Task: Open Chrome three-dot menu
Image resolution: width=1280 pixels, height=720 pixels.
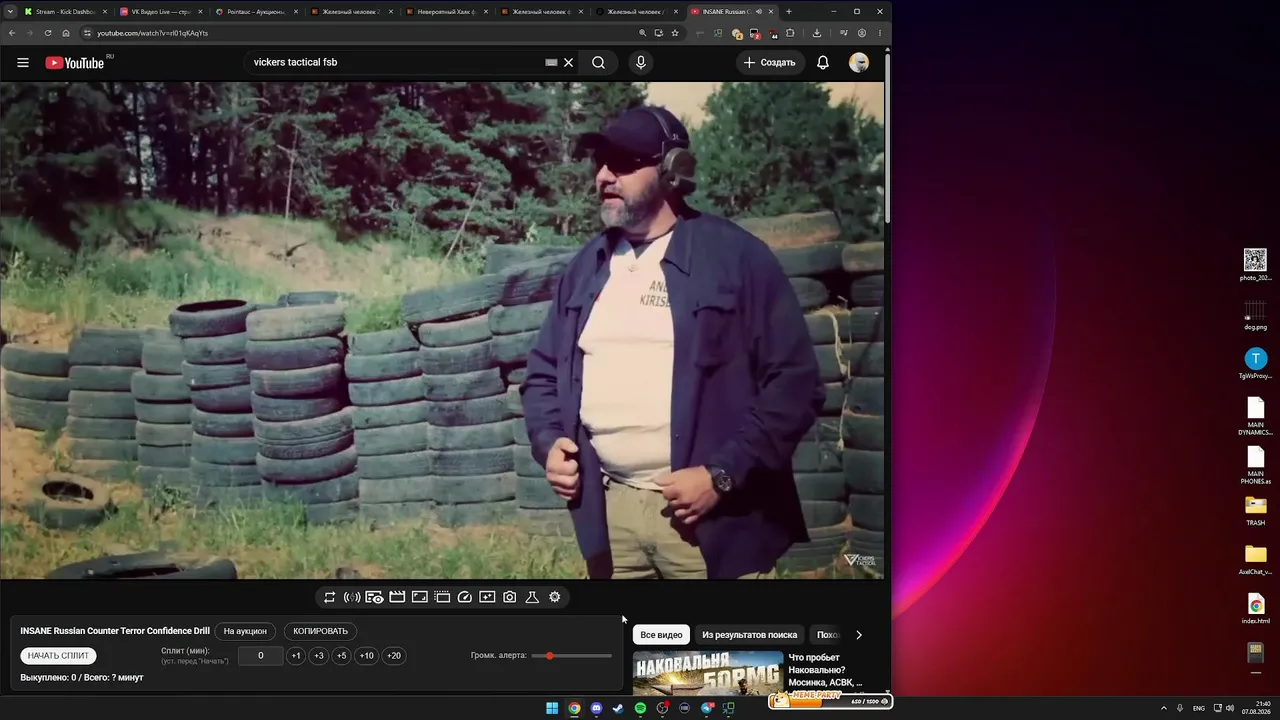Action: (880, 33)
